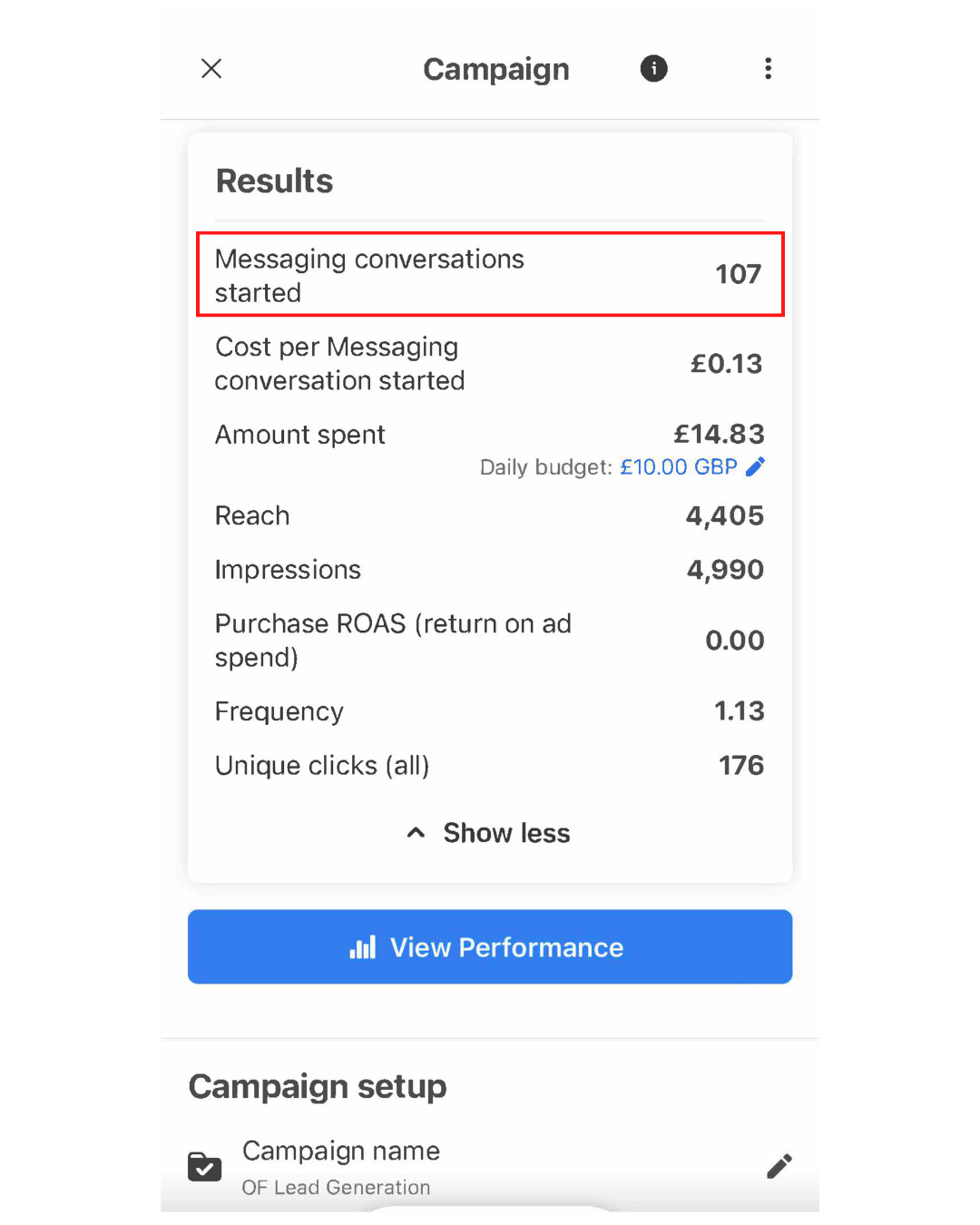980x1225 pixels.
Task: Click the chevron-up arrow beside Show less
Action: 416,833
